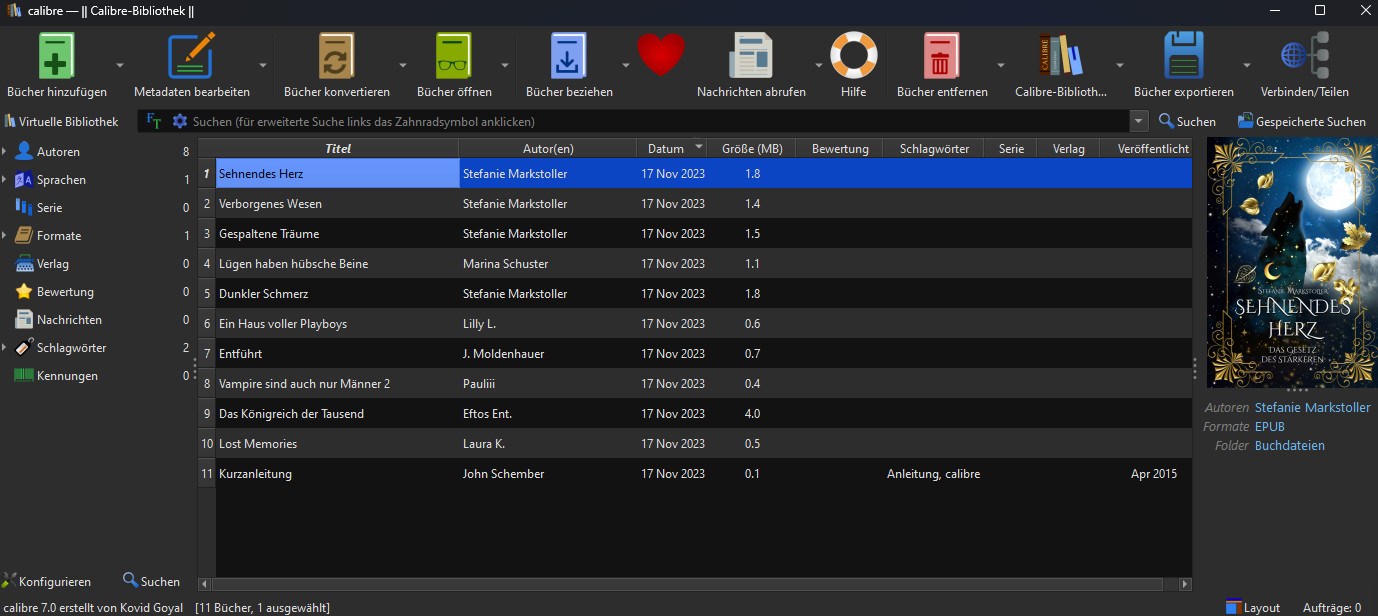Focus the search input field
The width and height of the screenshot is (1378, 616).
tap(660, 121)
